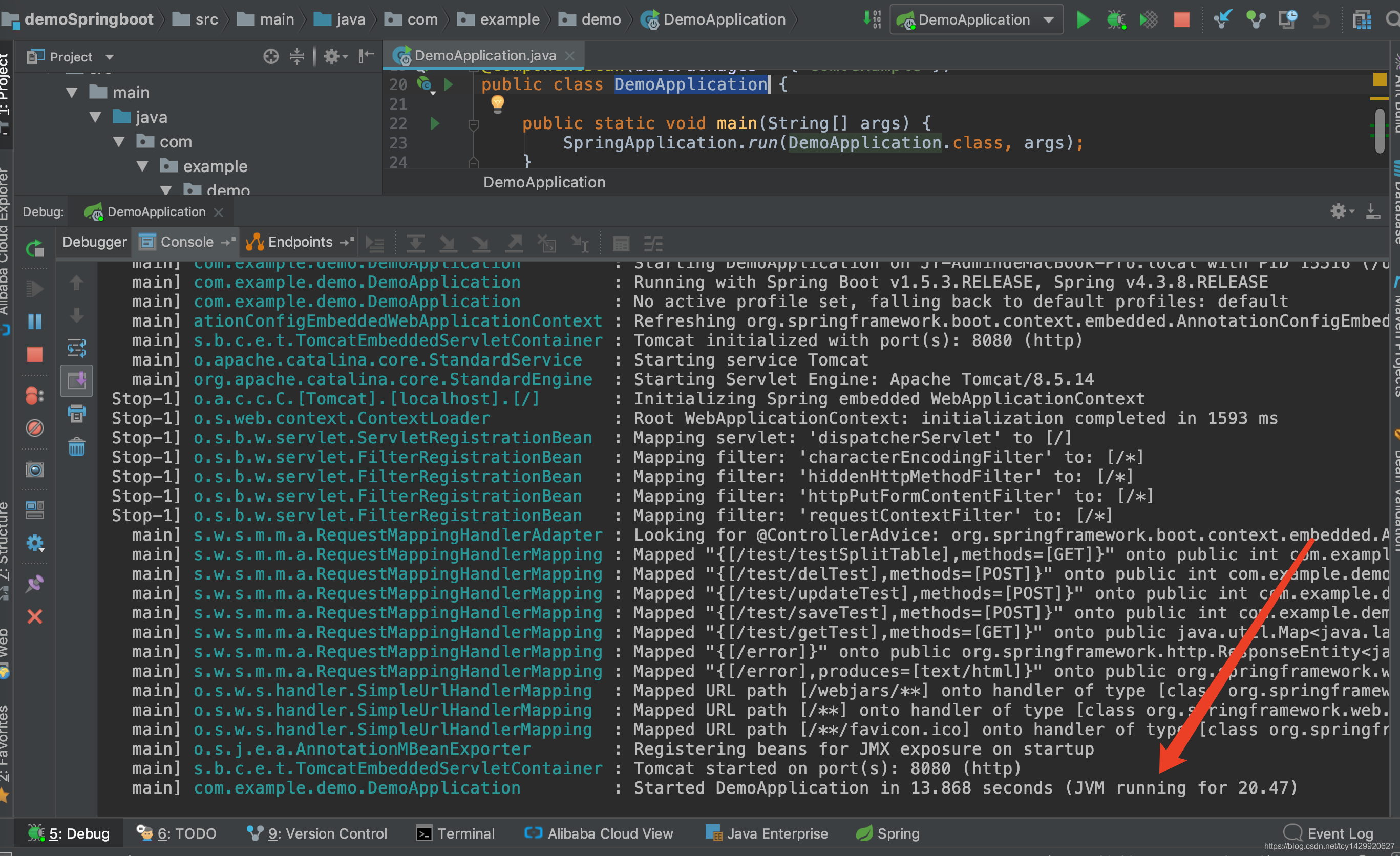The image size is (1400, 856).
Task: Open the Project view dropdown
Action: click(x=109, y=57)
